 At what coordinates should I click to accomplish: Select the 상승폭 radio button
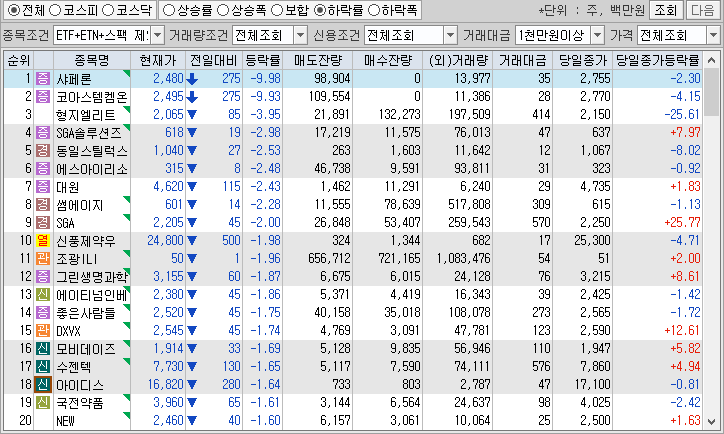pos(223,10)
